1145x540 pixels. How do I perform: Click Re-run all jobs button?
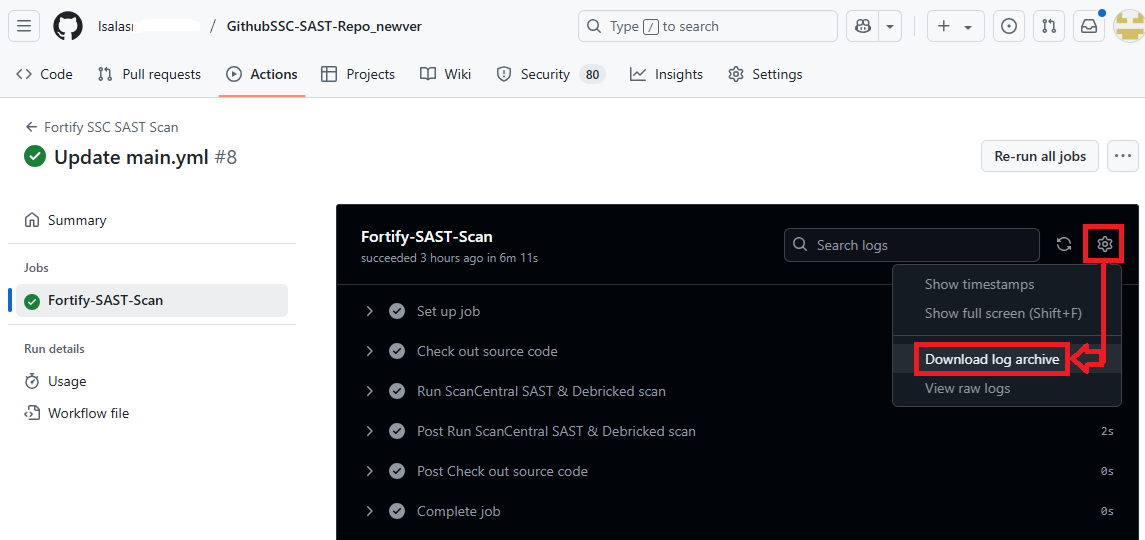coord(1040,156)
